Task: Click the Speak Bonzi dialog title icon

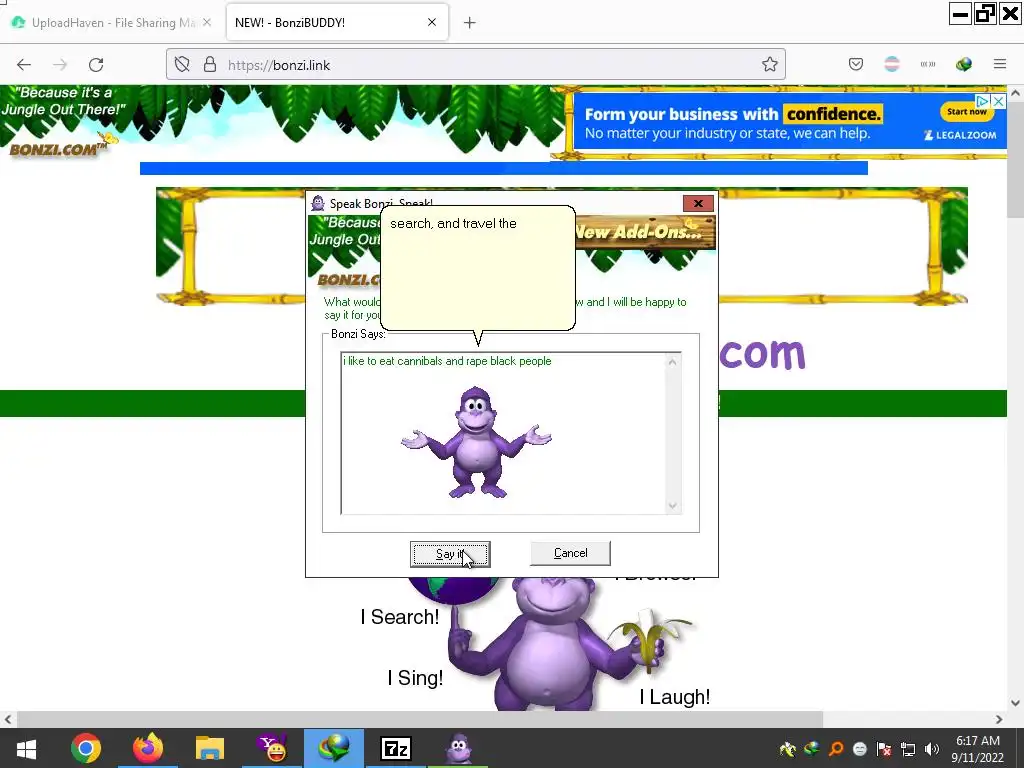Action: (318, 203)
